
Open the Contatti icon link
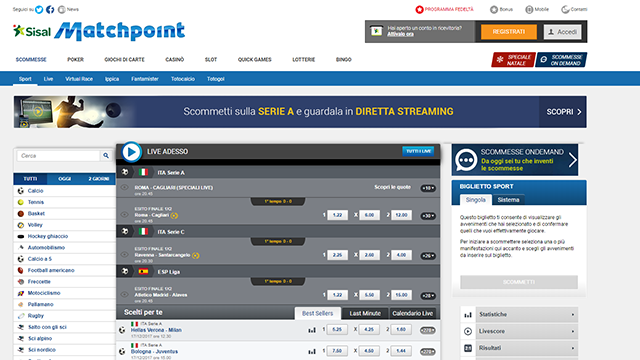[x=565, y=9]
